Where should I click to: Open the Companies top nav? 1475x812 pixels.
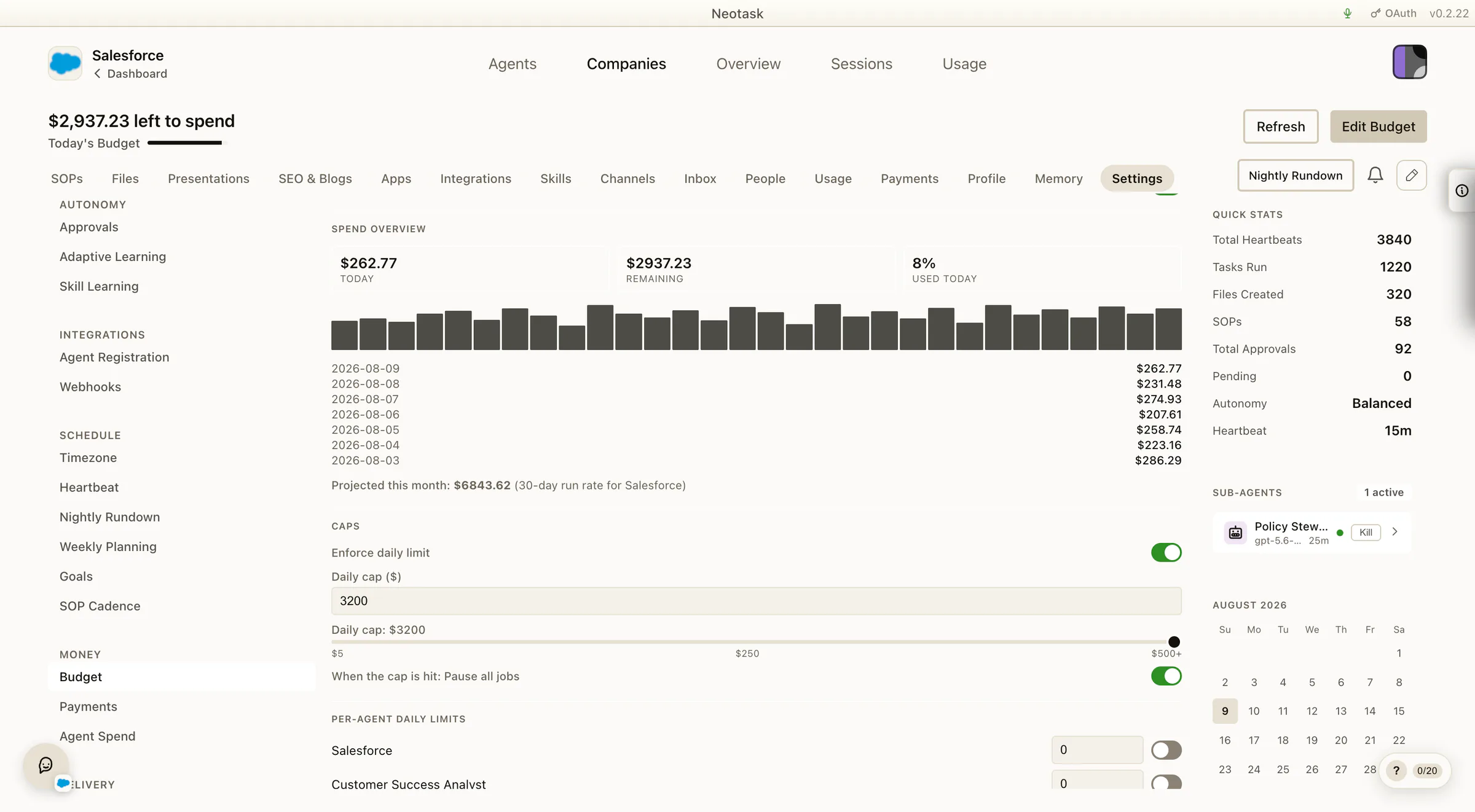click(626, 64)
